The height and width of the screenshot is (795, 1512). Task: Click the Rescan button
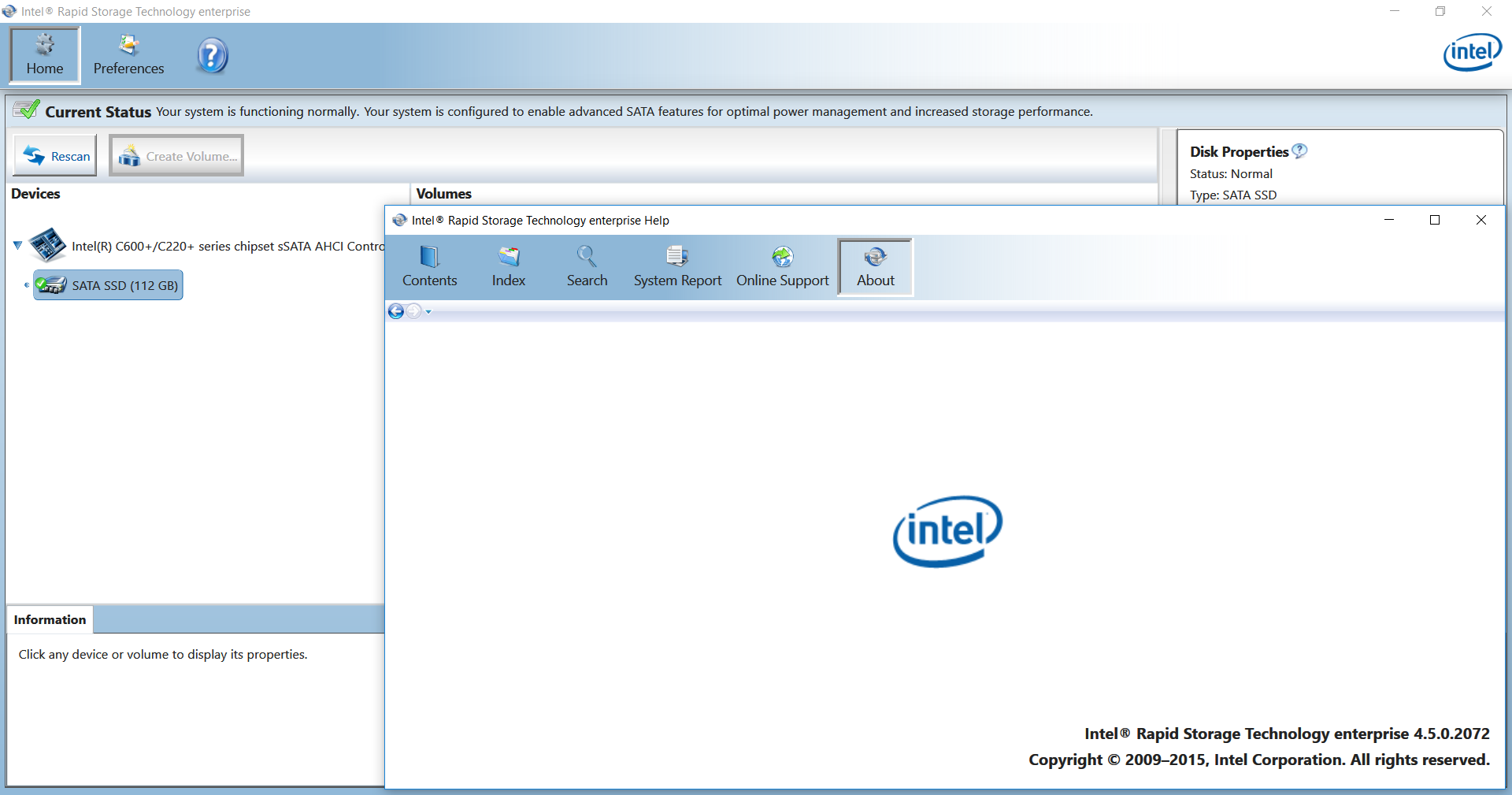[x=56, y=155]
